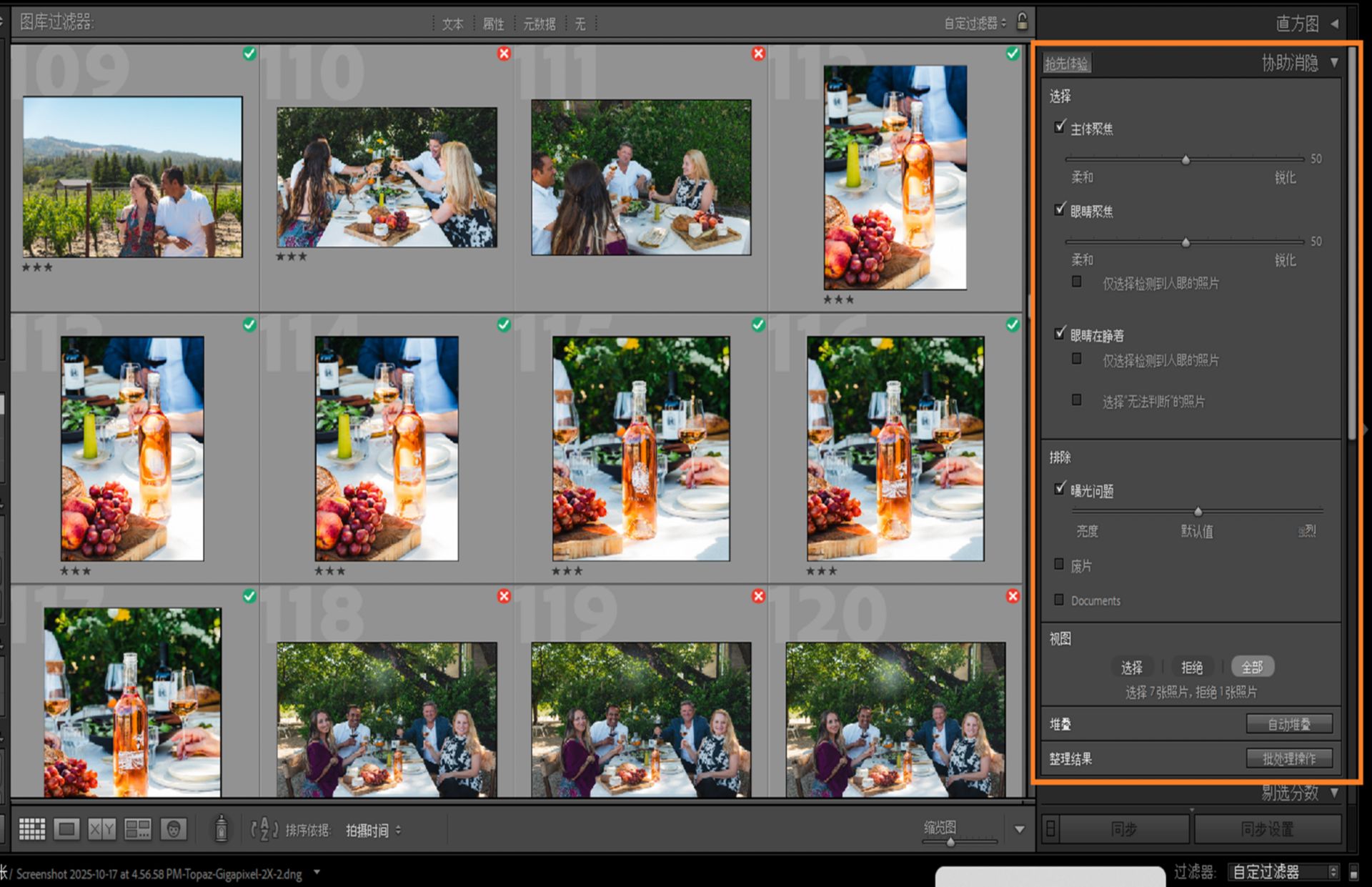Click the 批处理操作 button
Image resolution: width=1372 pixels, height=887 pixels.
pos(1289,758)
